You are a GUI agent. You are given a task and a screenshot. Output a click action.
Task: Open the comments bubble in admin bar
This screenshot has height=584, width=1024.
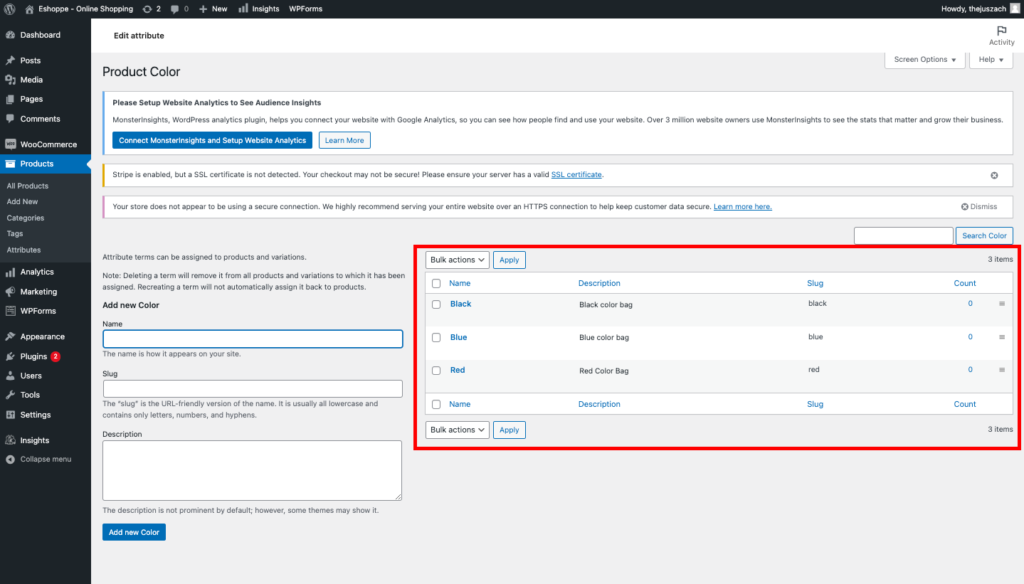coord(174,9)
